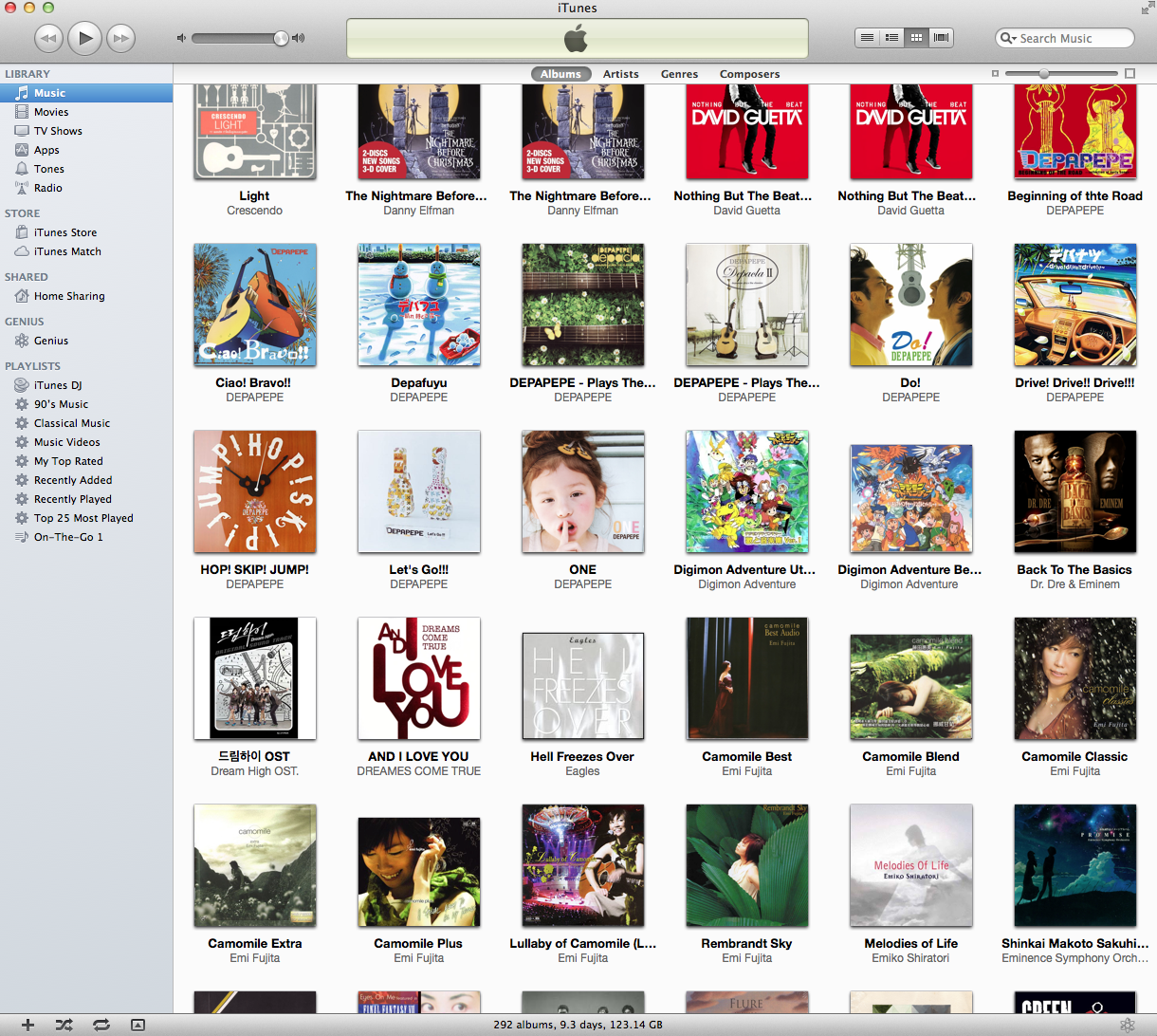Click small artwork size icon

995,73
